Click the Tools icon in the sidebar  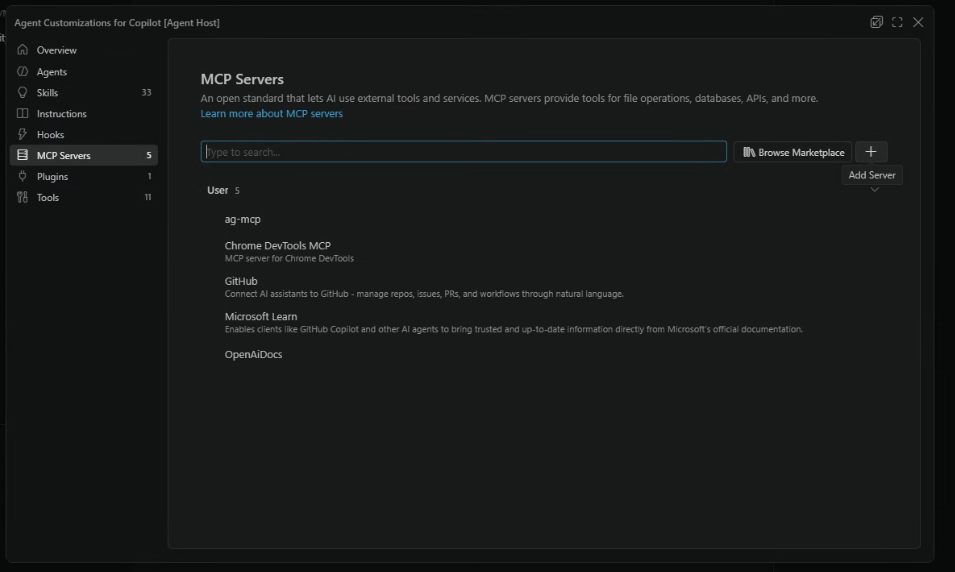click(23, 197)
